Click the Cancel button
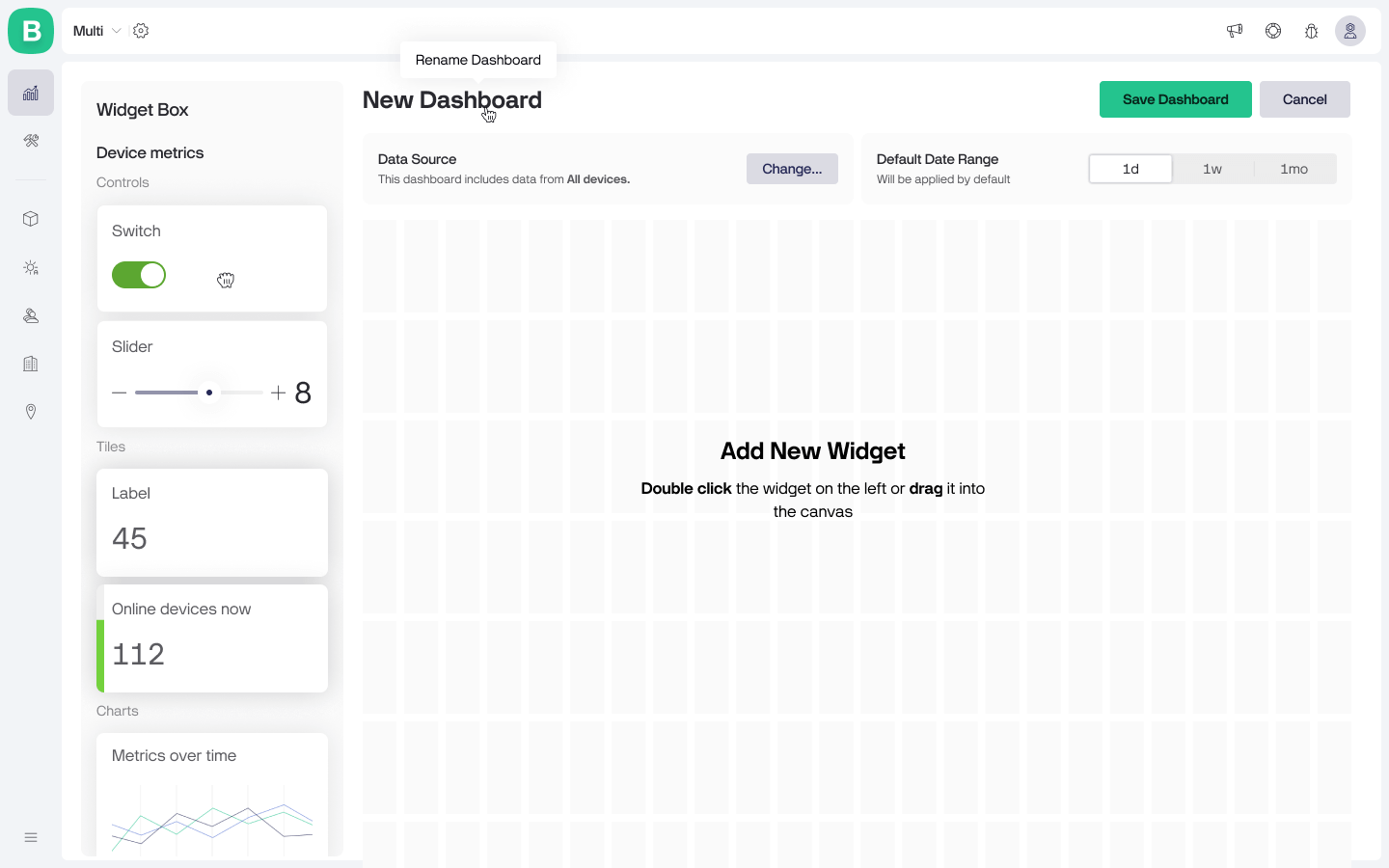This screenshot has width=1389, height=868. pos(1305,99)
